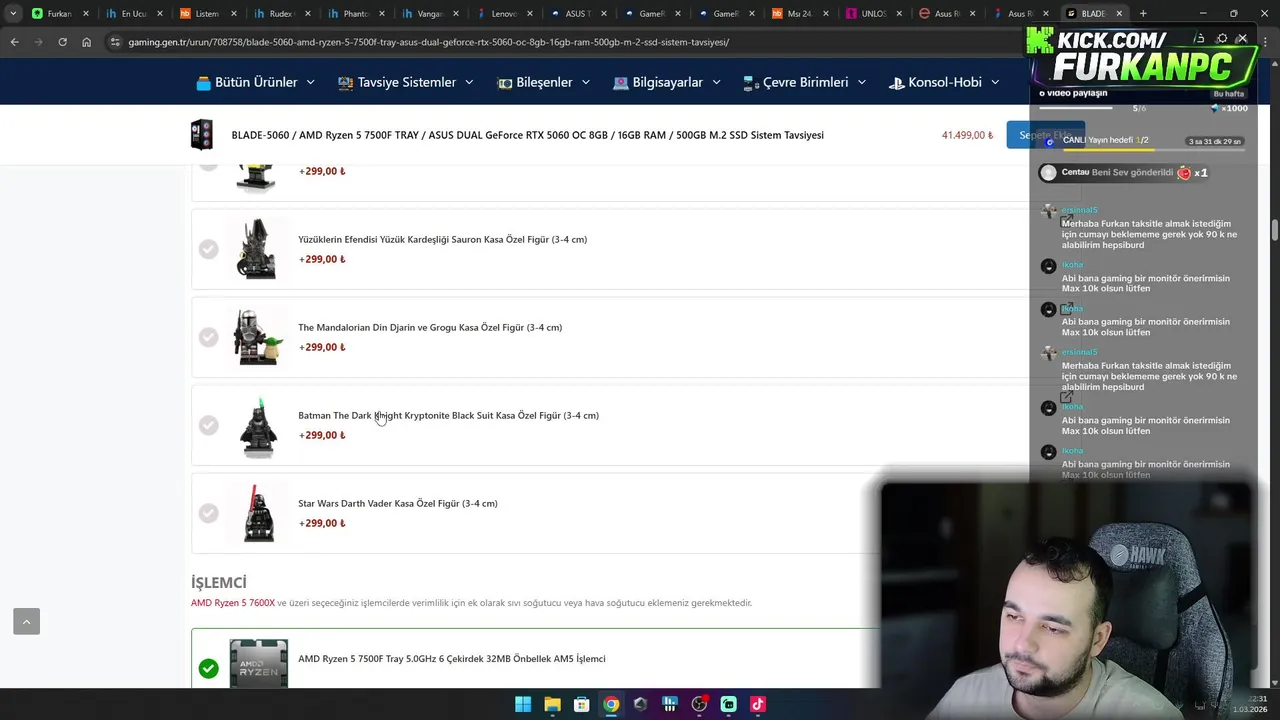Click the Mandalorian Din Djarin figure title

[430, 328]
